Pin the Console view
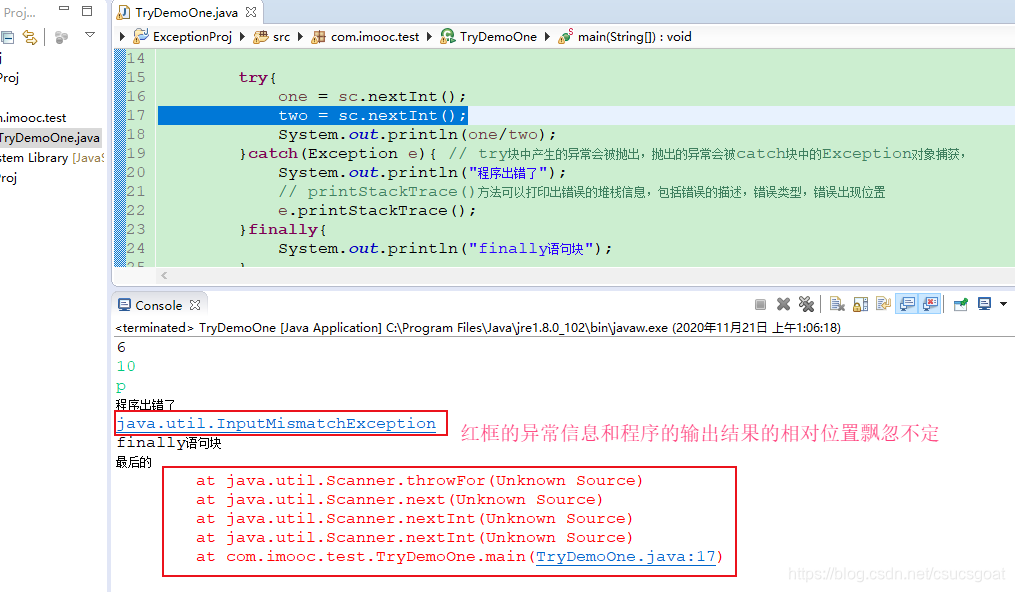The width and height of the screenshot is (1015, 592). tap(959, 304)
